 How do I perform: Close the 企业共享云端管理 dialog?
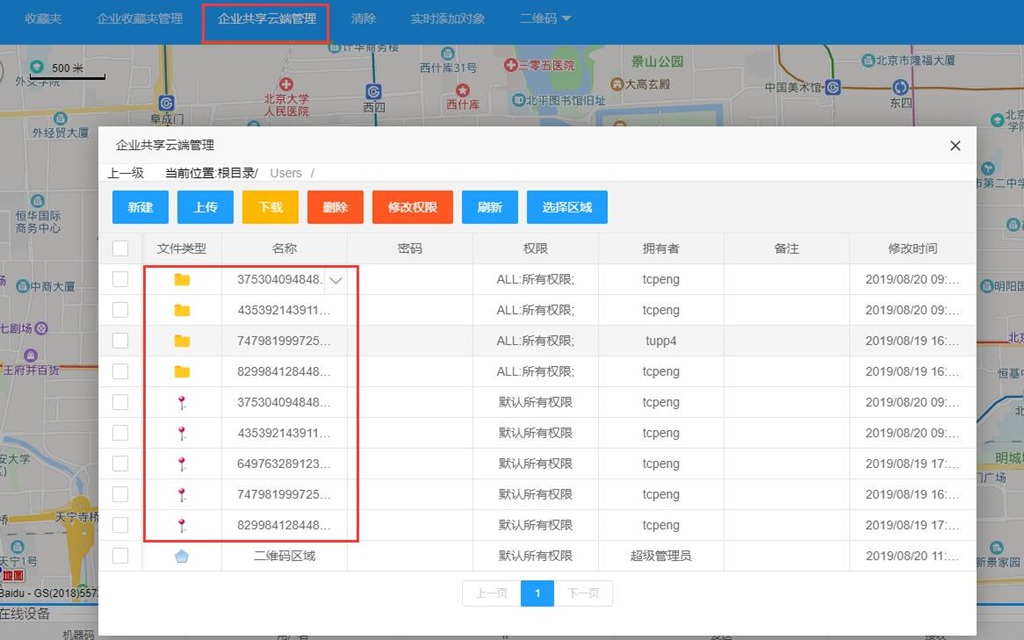pos(955,146)
